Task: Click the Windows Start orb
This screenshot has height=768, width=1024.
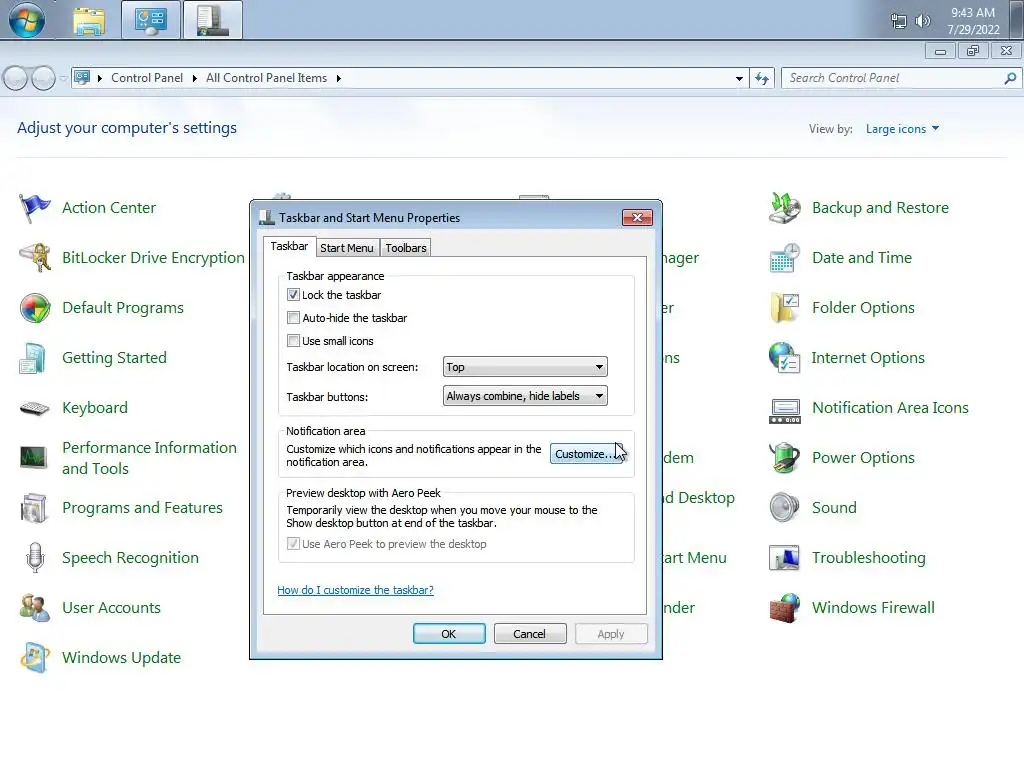Action: pyautogui.click(x=27, y=20)
